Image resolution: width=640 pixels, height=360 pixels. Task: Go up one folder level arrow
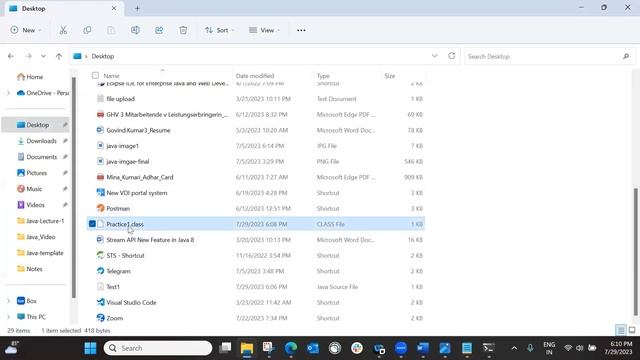(59, 56)
